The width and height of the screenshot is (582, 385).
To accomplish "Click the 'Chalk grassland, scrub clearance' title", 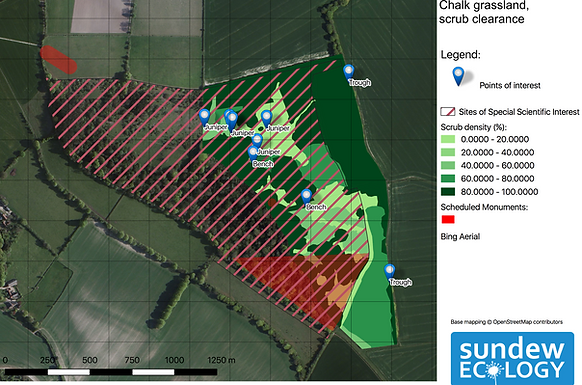I will [x=484, y=12].
